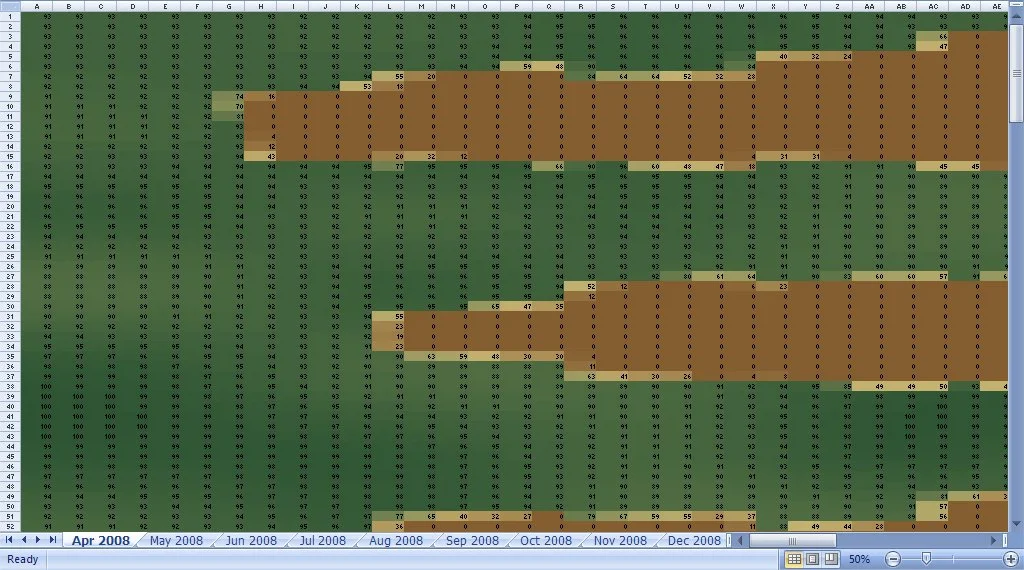1024x570 pixels.
Task: Select row 16 header
Action: click(x=10, y=166)
